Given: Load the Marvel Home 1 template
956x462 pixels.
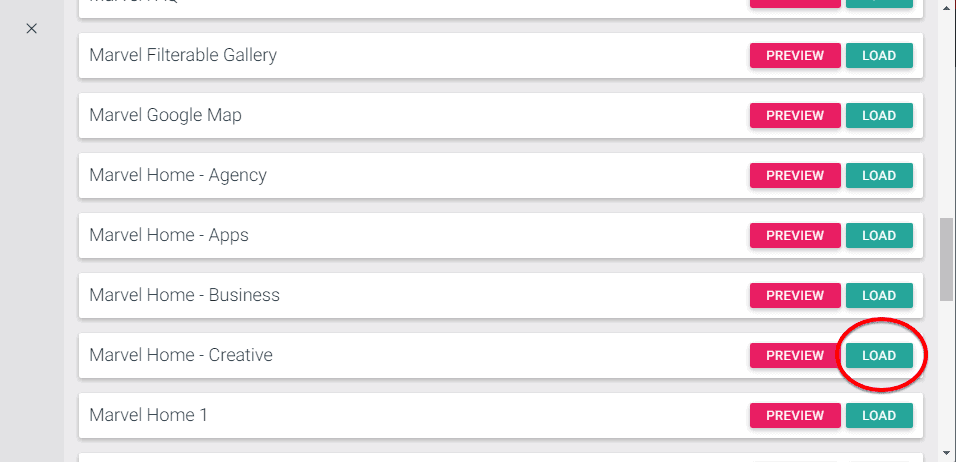Looking at the screenshot, I should pos(879,416).
